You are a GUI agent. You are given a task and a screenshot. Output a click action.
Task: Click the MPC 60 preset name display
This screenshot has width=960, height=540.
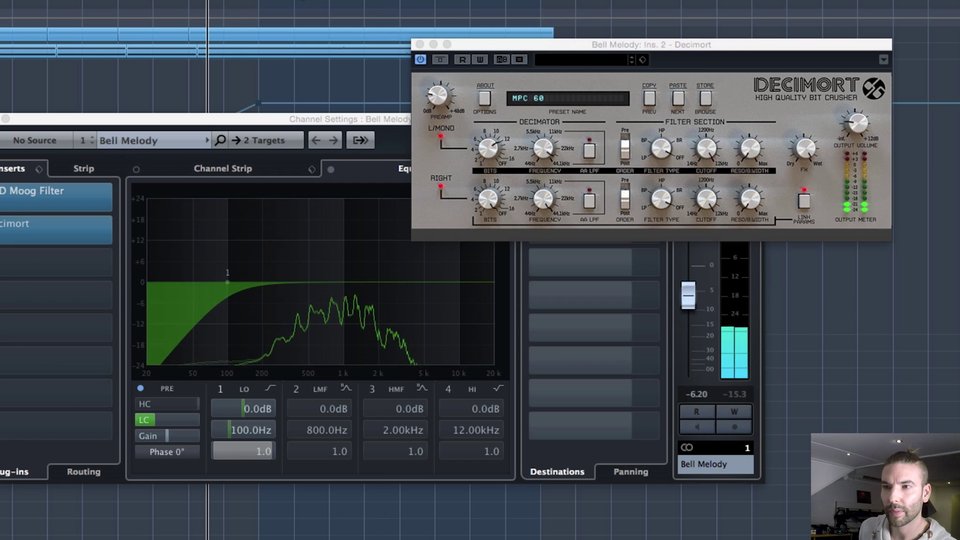tap(568, 98)
